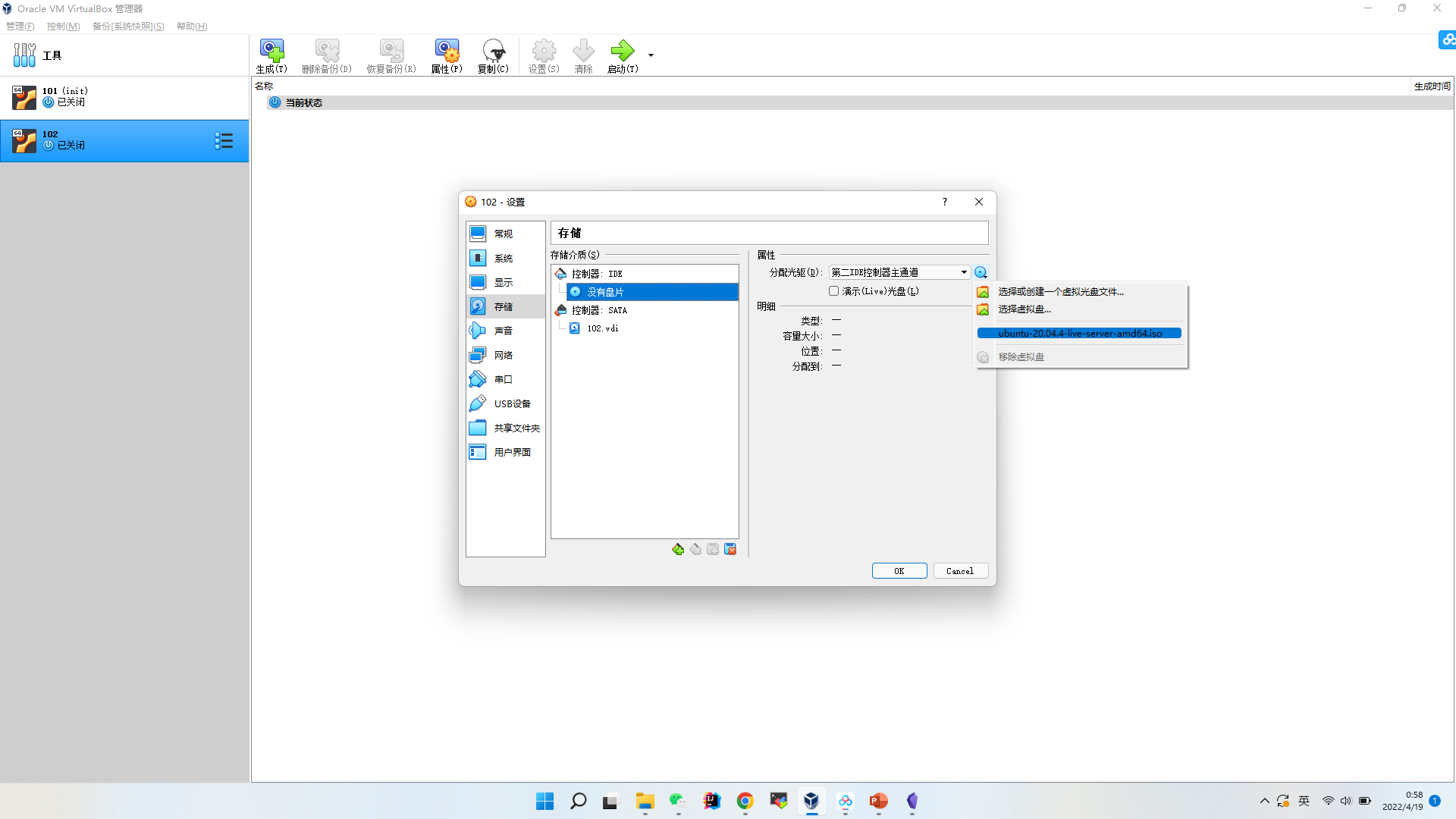The width and height of the screenshot is (1456, 819).
Task: Select the 系统 settings category
Action: (x=505, y=258)
